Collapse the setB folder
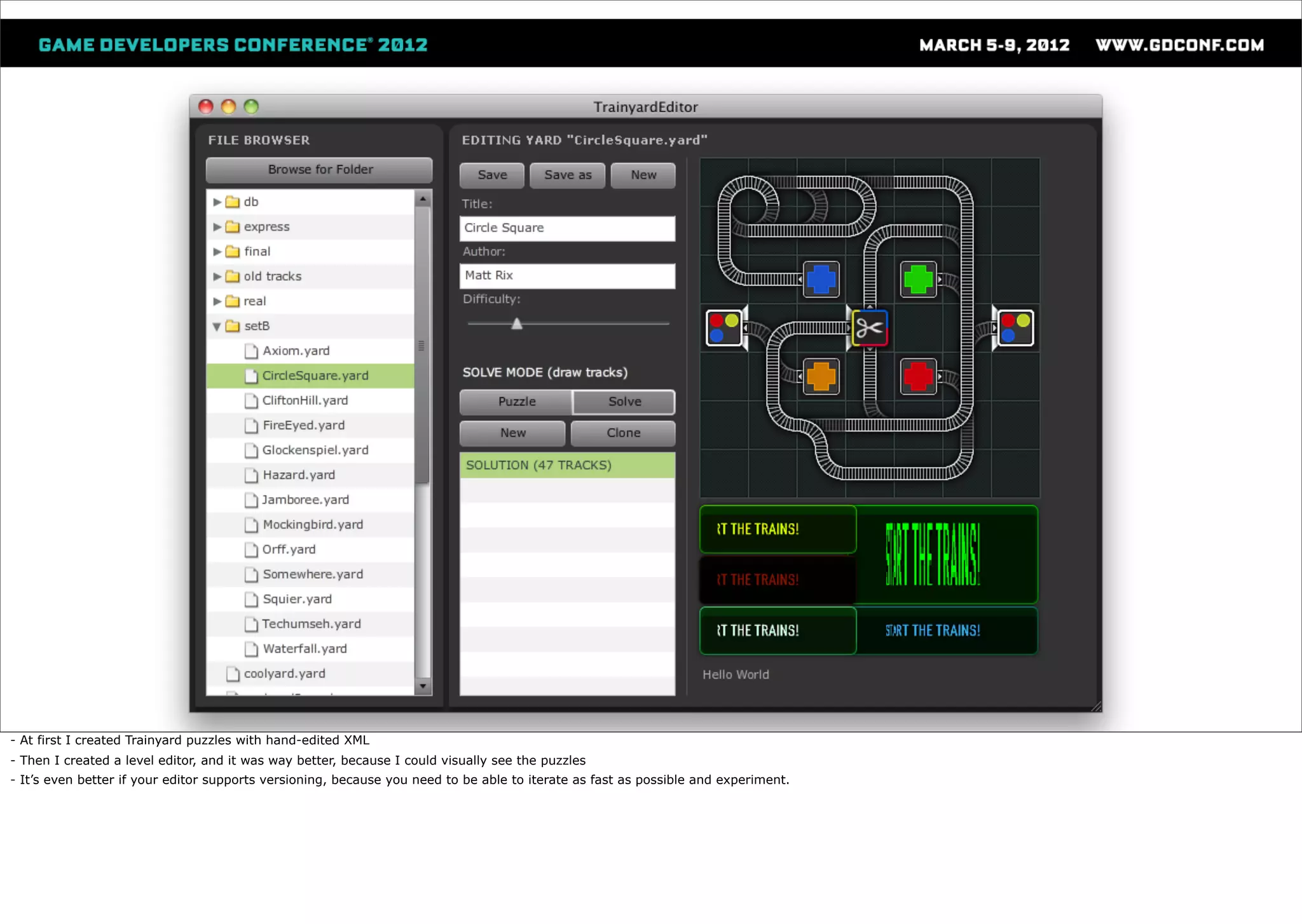Viewport: 1302px width, 924px height. [x=217, y=327]
